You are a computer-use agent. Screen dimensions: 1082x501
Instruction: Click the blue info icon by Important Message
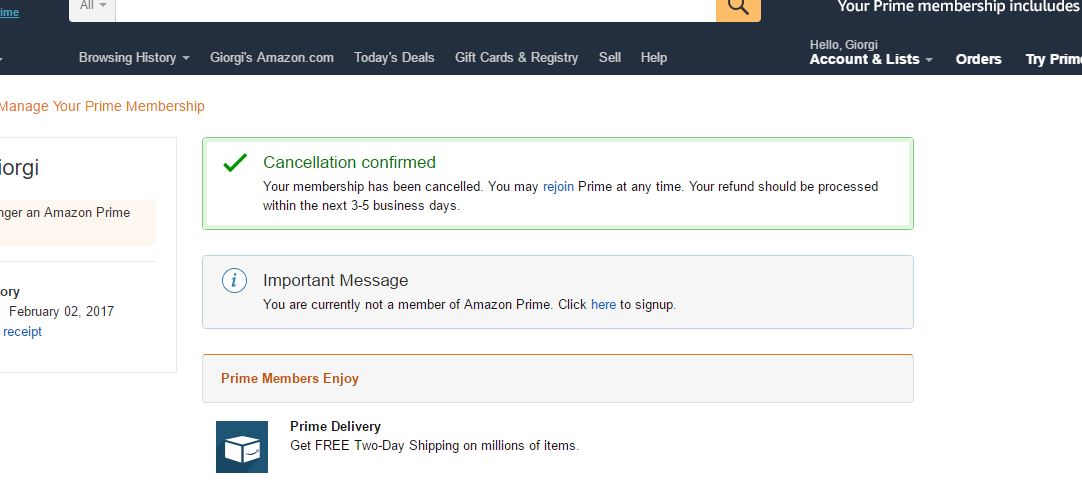coord(235,280)
